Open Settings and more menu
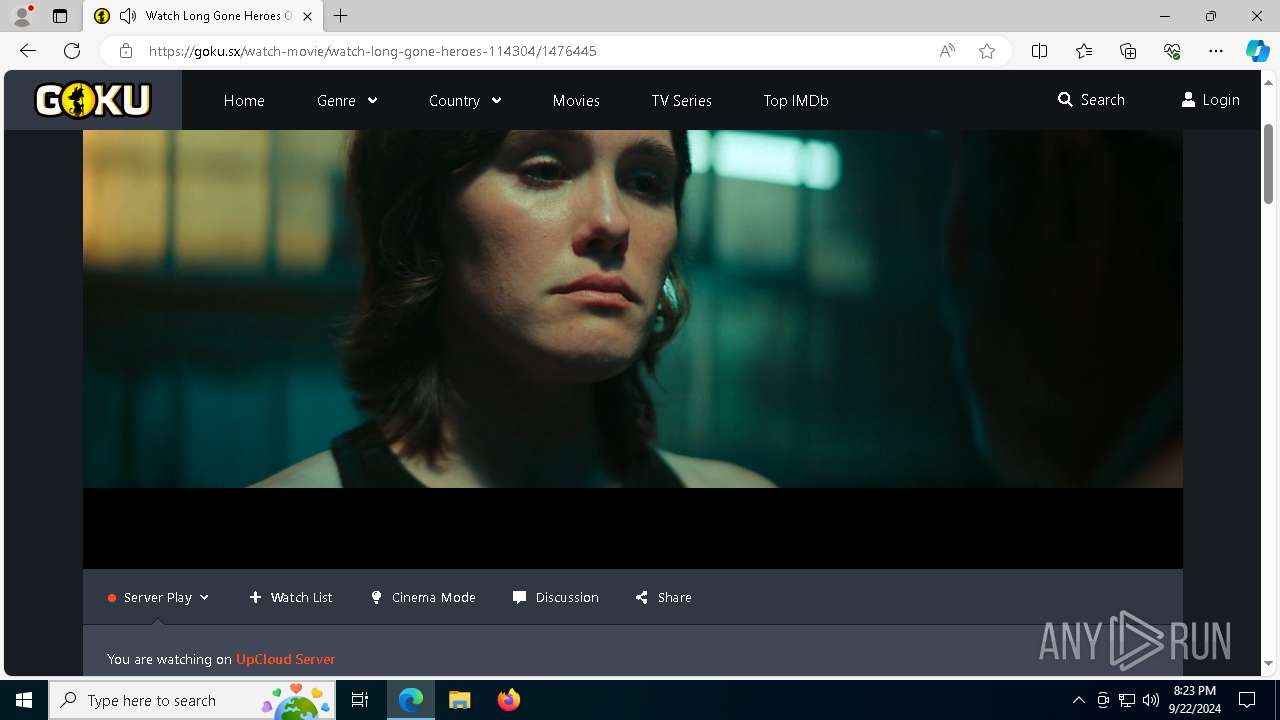Image resolution: width=1280 pixels, height=720 pixels. point(1216,51)
